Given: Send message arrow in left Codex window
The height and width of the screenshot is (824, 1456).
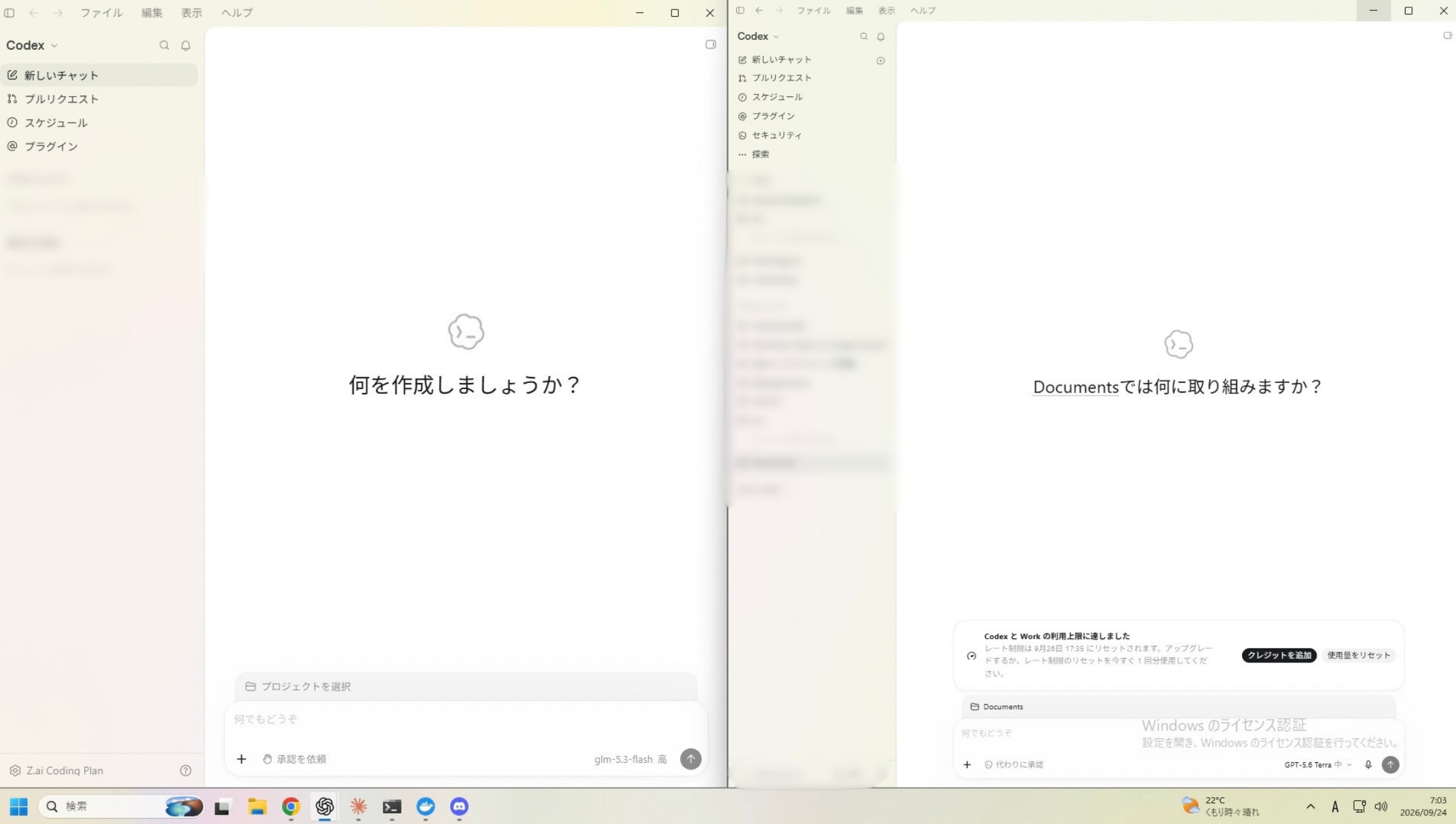Looking at the screenshot, I should click(x=690, y=759).
